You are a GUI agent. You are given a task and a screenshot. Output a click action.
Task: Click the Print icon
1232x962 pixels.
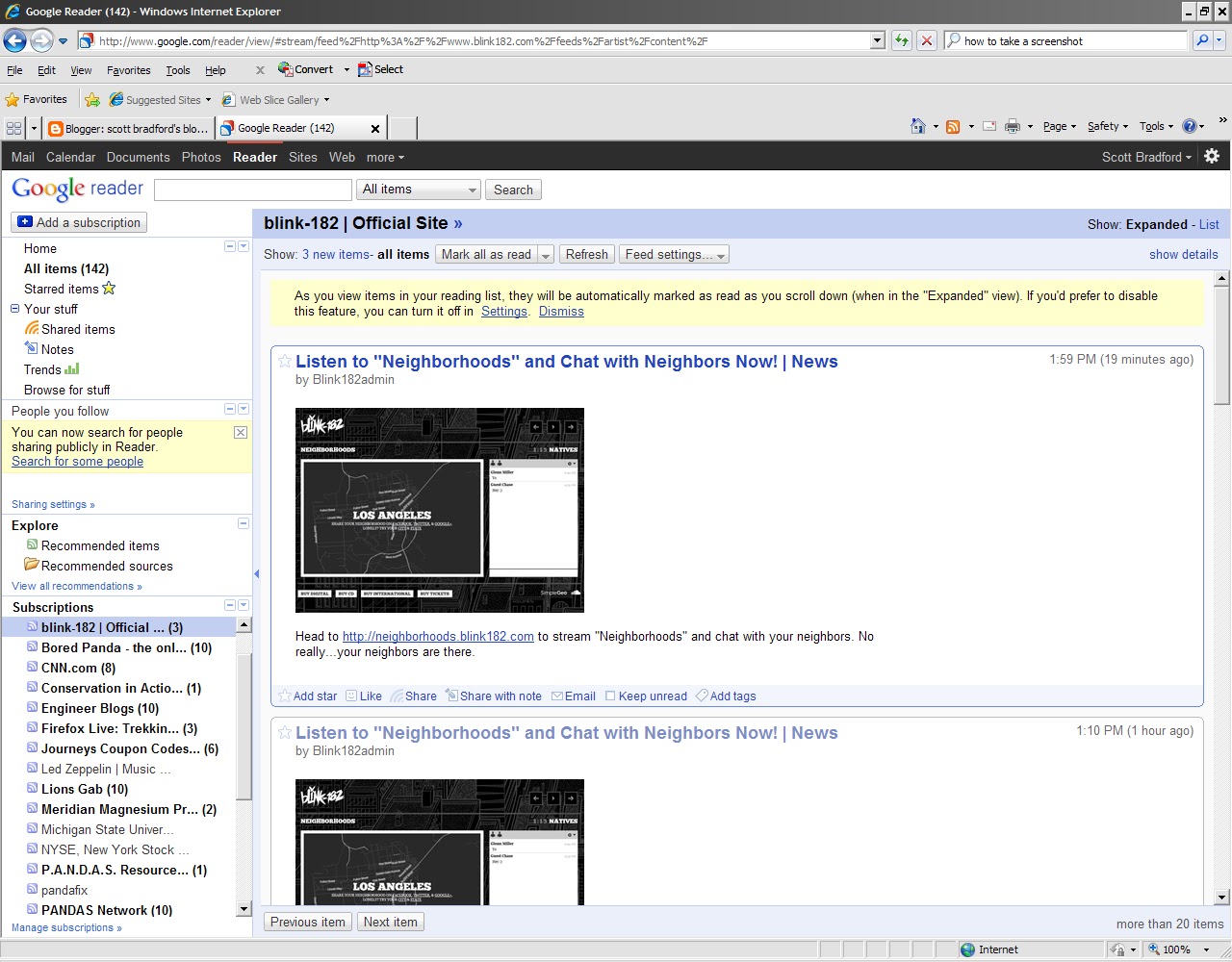1013,126
